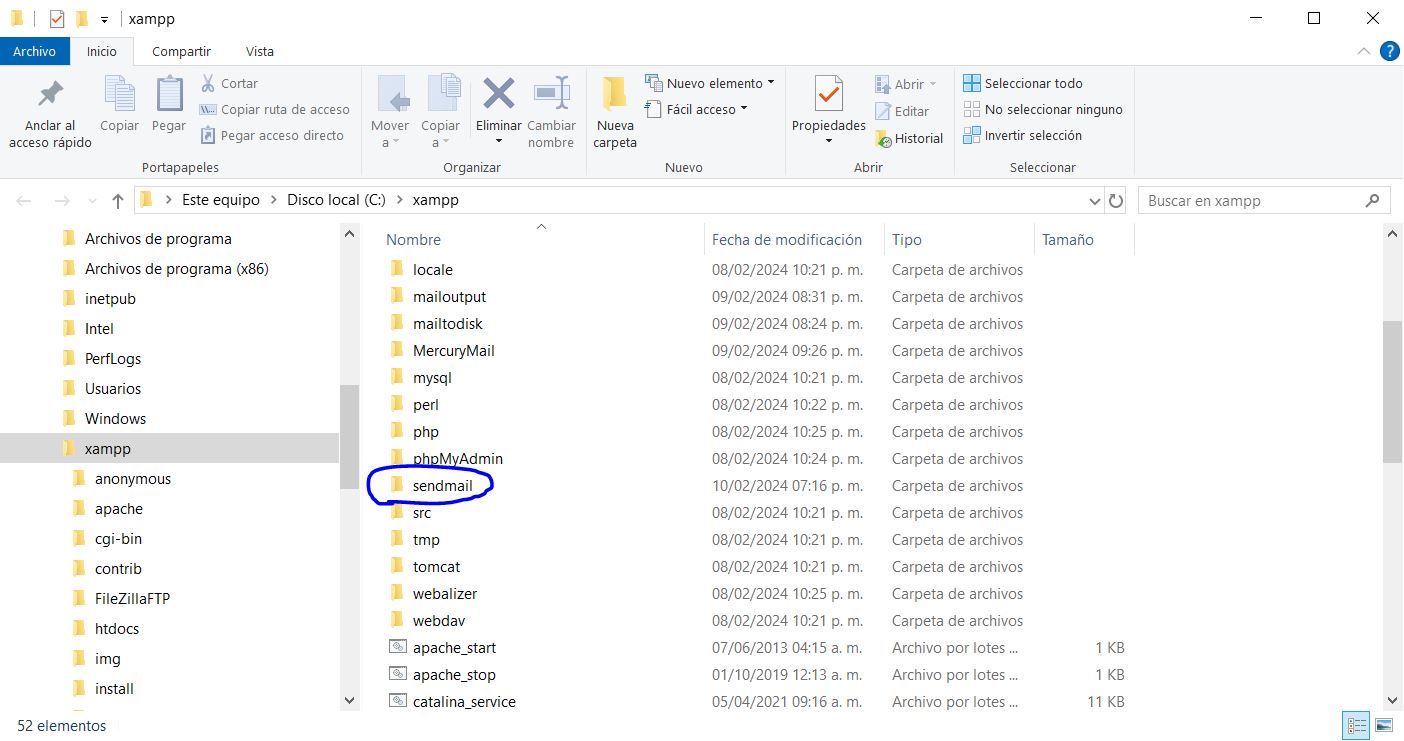
Task: Click Copiar ruta de acceso
Action: [x=275, y=109]
